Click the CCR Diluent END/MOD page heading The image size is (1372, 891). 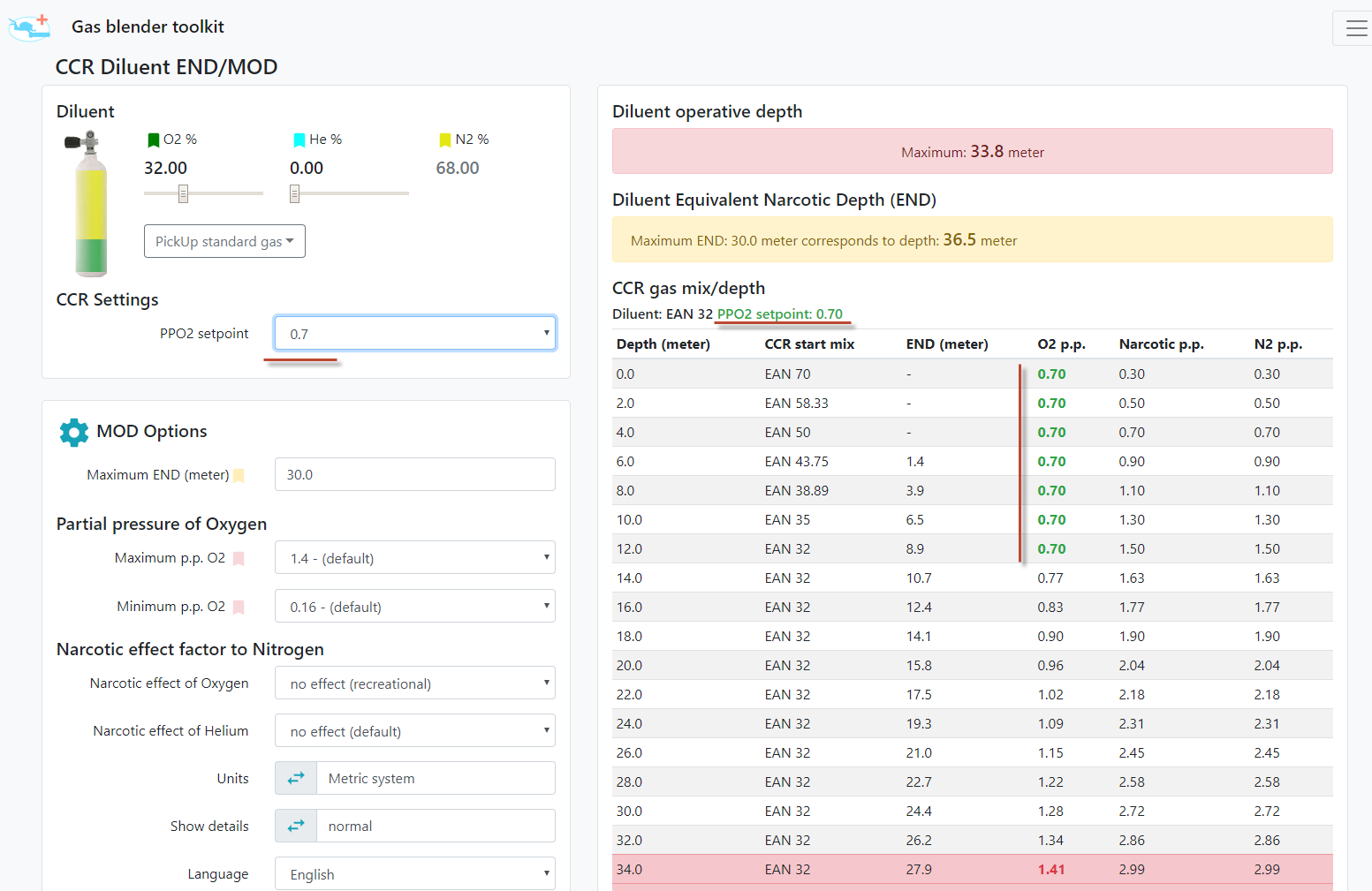coord(166,67)
